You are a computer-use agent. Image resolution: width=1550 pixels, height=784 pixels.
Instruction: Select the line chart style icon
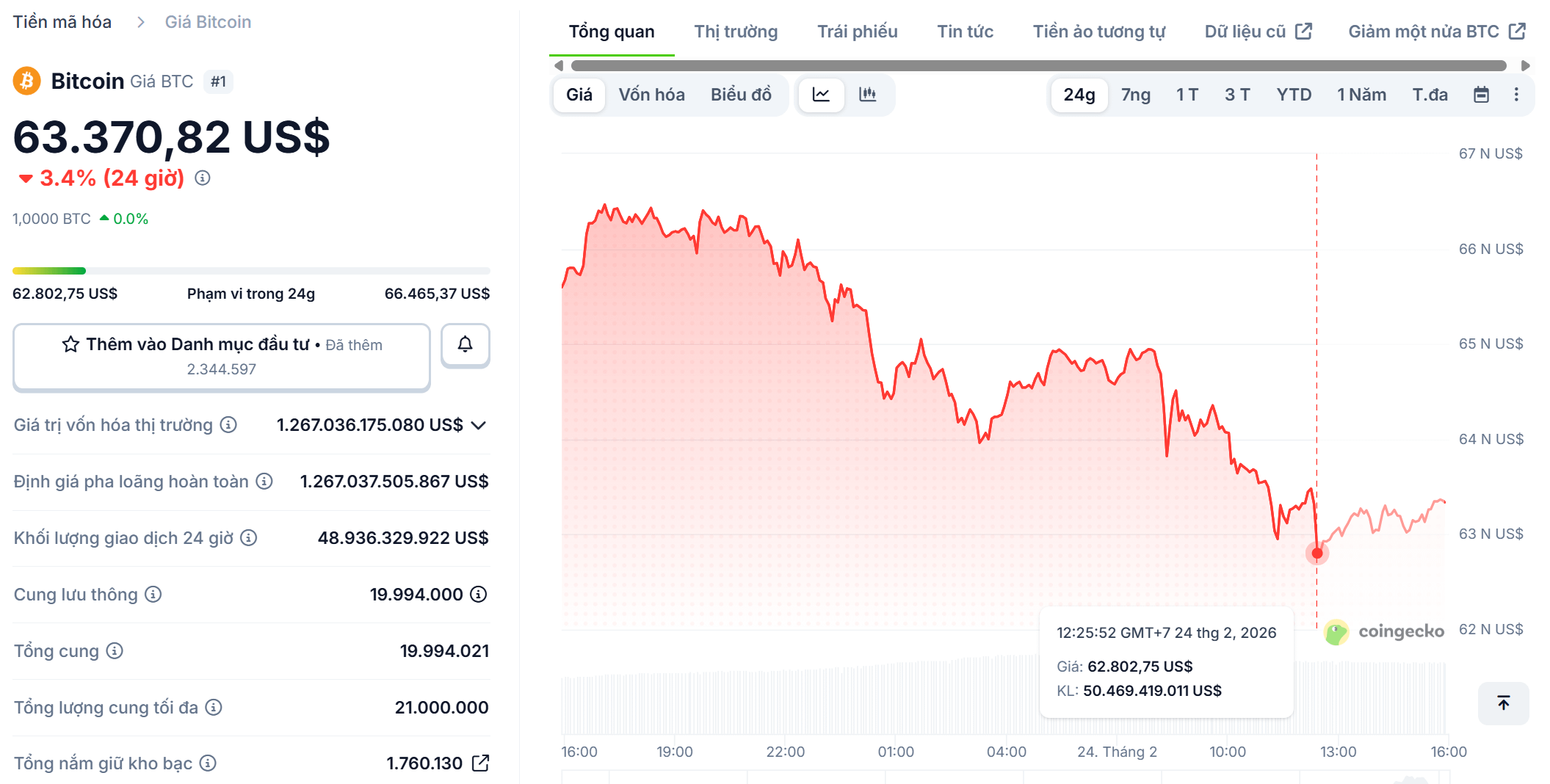click(821, 95)
